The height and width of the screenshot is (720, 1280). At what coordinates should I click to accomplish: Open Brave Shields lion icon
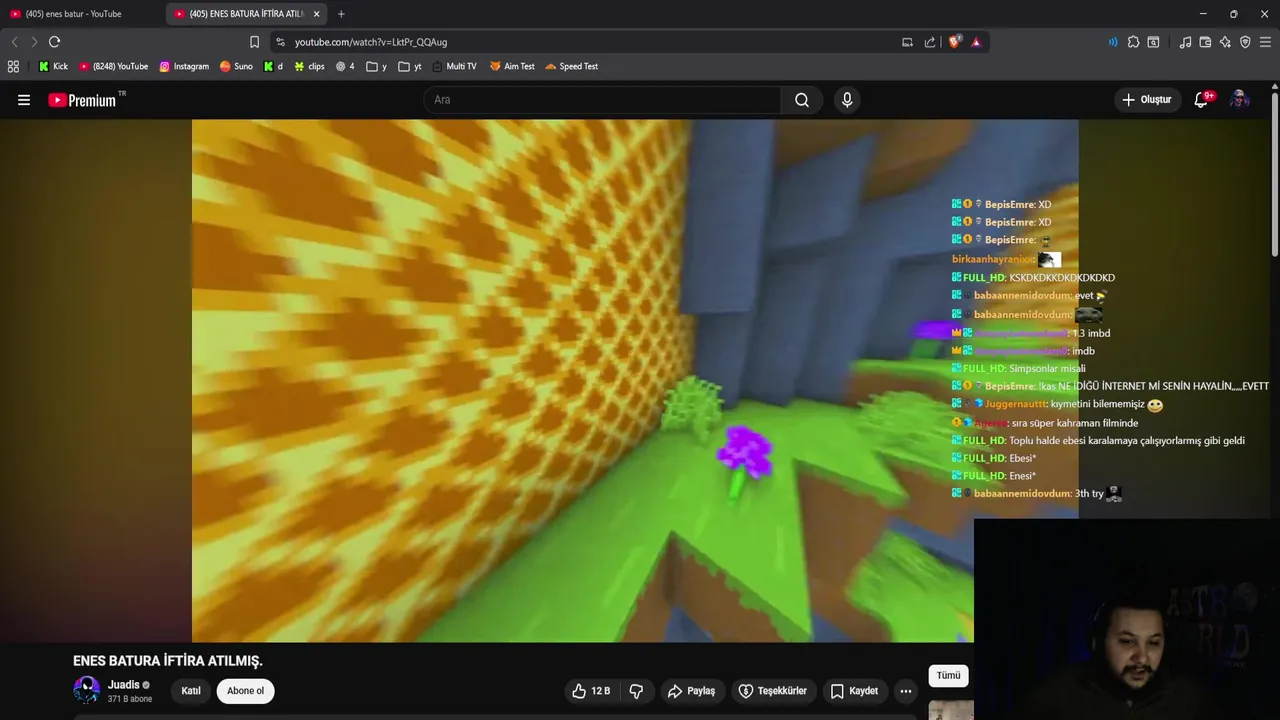click(955, 42)
